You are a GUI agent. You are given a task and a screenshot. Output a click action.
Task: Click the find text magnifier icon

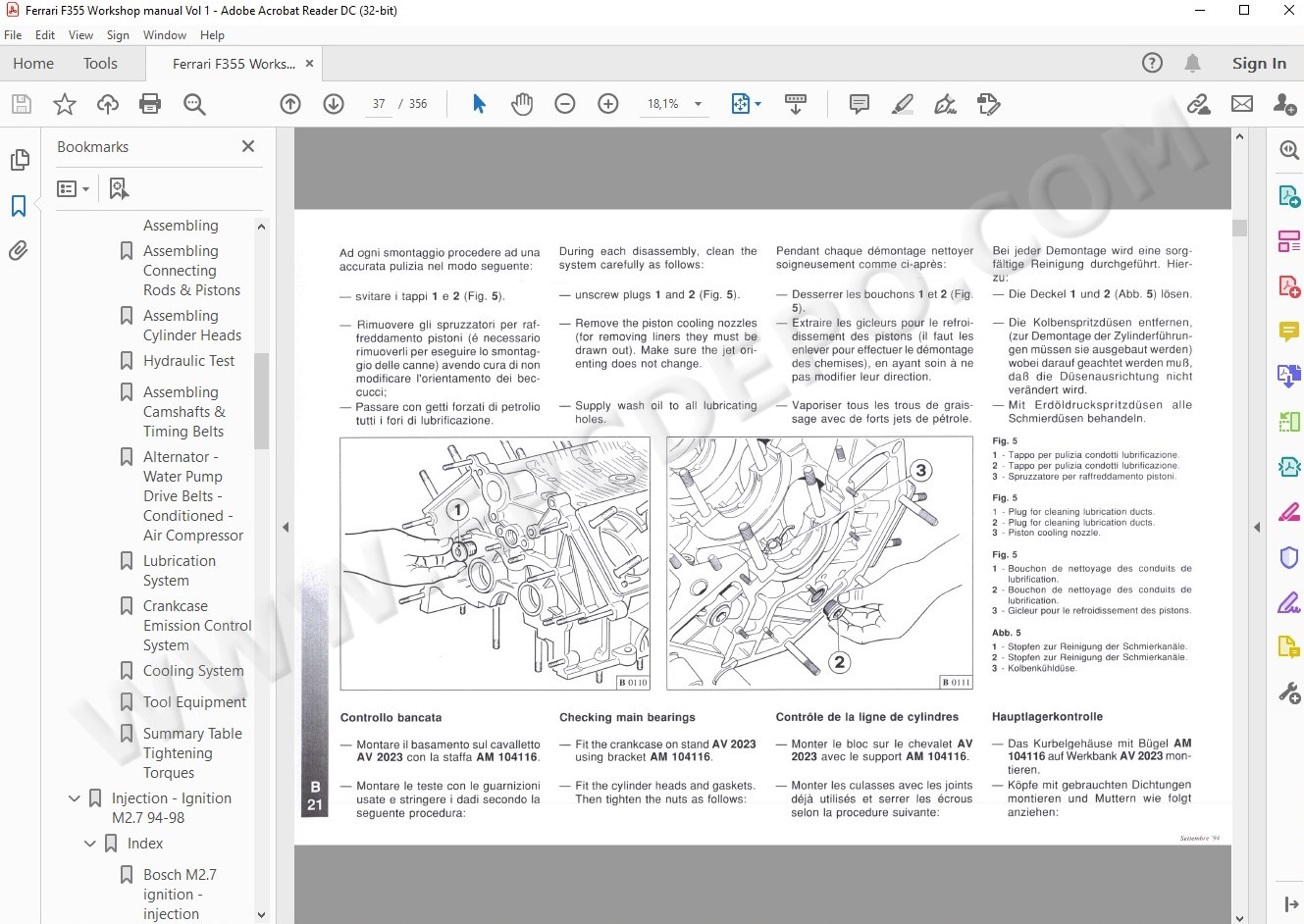tap(194, 104)
